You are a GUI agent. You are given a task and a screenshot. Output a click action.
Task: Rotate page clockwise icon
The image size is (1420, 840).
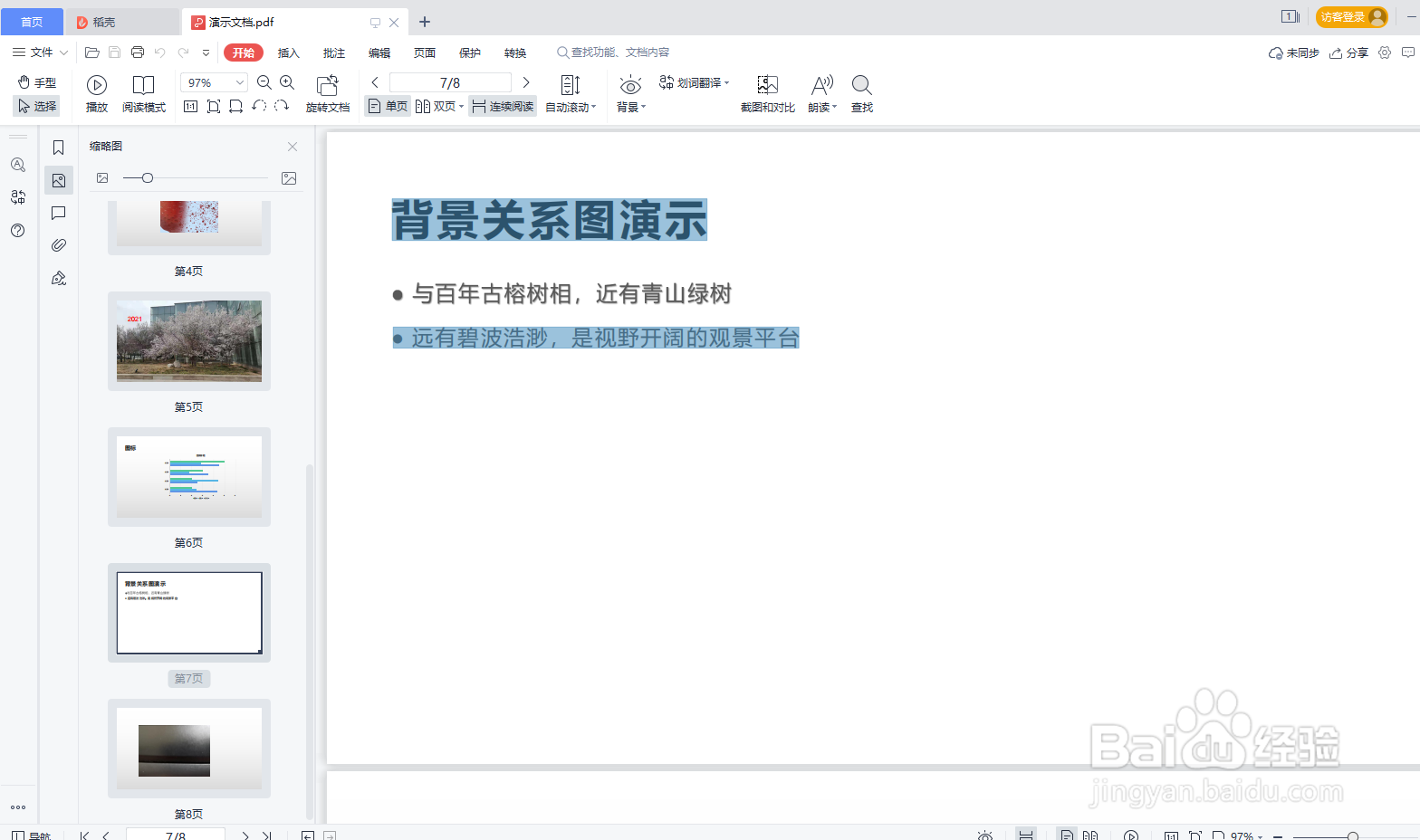point(282,106)
